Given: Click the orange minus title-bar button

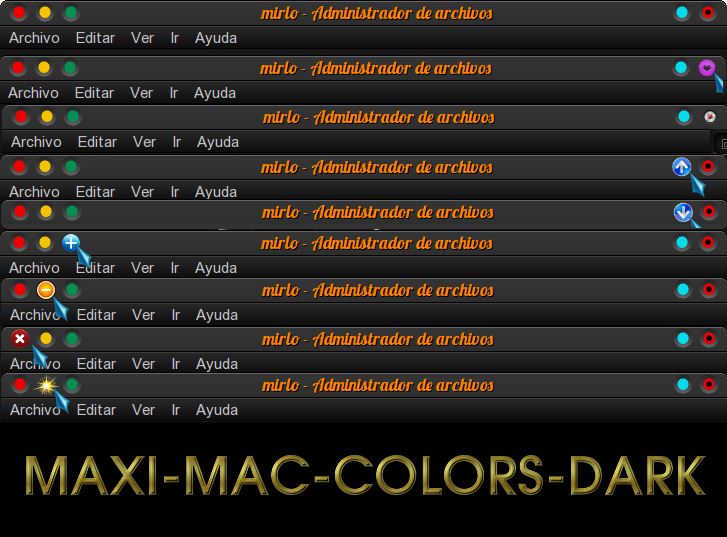Looking at the screenshot, I should 46,290.
